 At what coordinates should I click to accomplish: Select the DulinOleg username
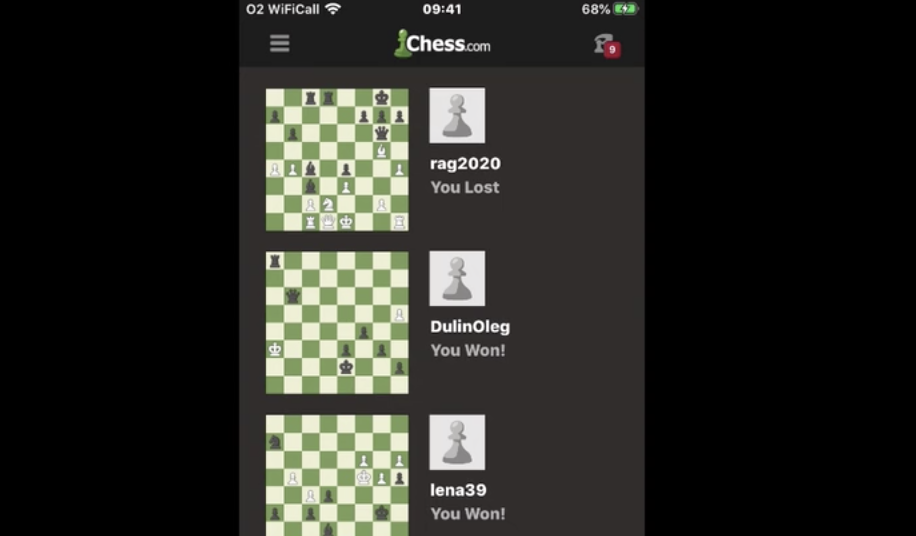pos(470,327)
